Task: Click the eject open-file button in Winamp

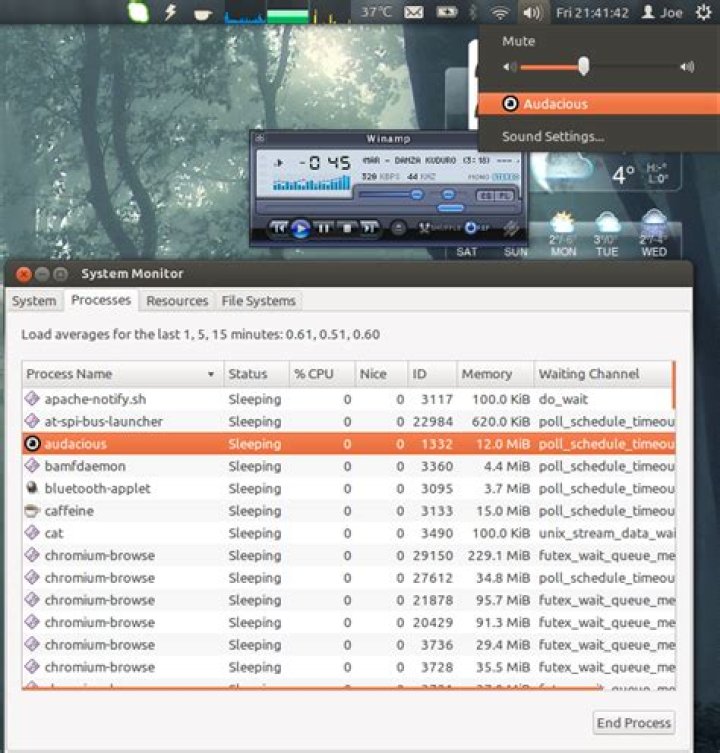Action: 398,228
